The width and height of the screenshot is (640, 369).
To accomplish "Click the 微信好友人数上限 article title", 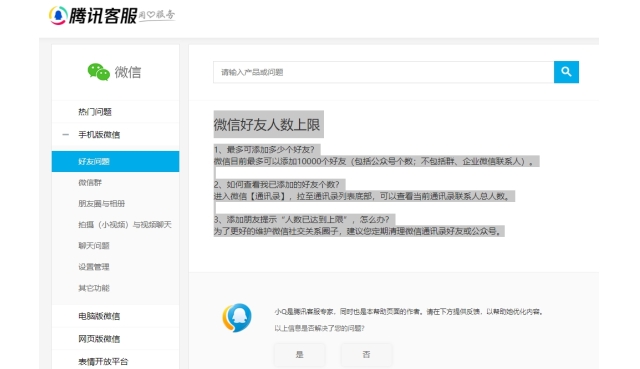I will pos(267,124).
